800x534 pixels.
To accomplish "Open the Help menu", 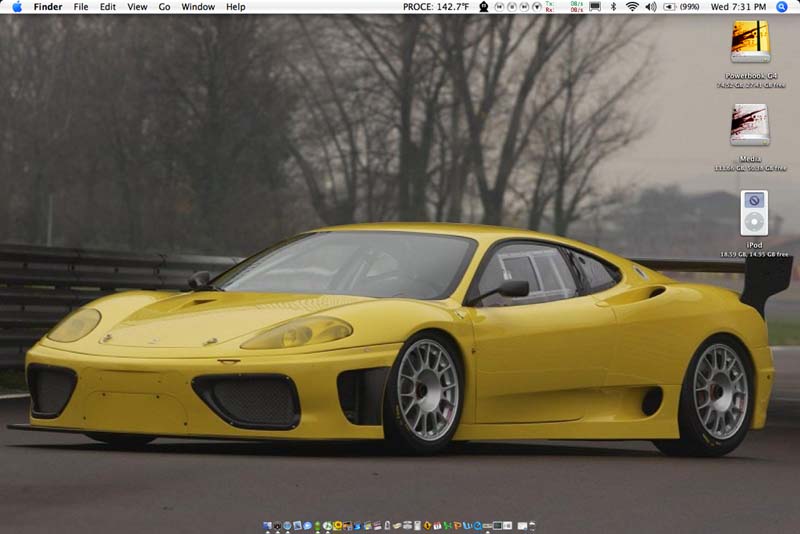I will (235, 7).
